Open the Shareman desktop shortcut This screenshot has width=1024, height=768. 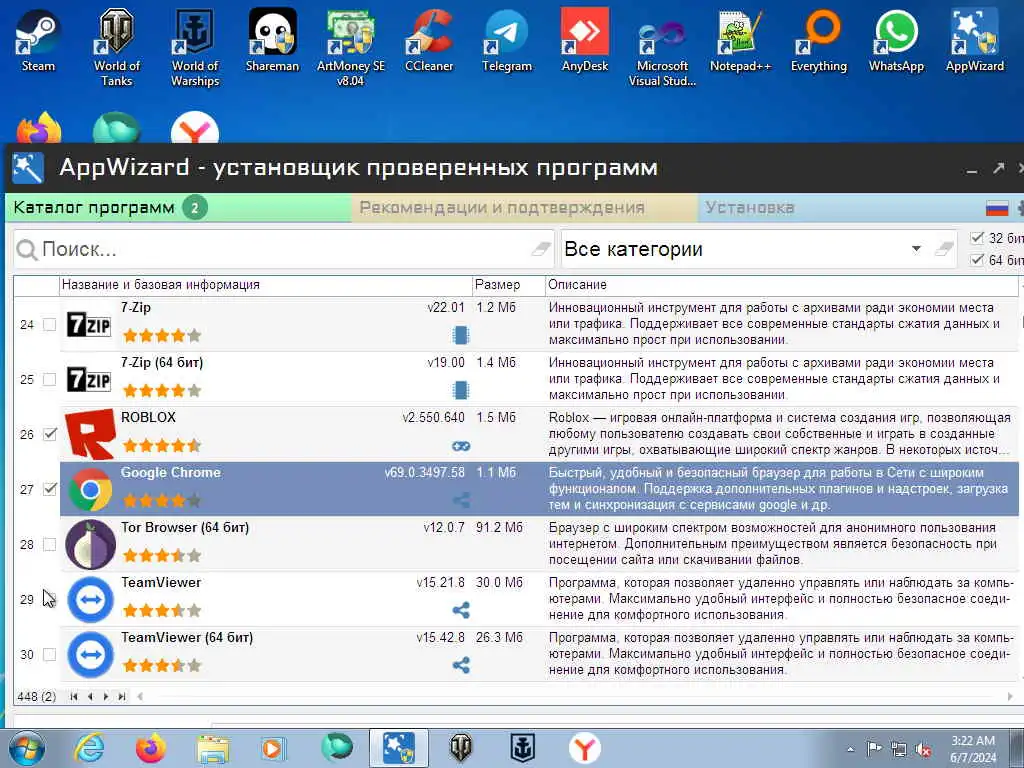(272, 39)
